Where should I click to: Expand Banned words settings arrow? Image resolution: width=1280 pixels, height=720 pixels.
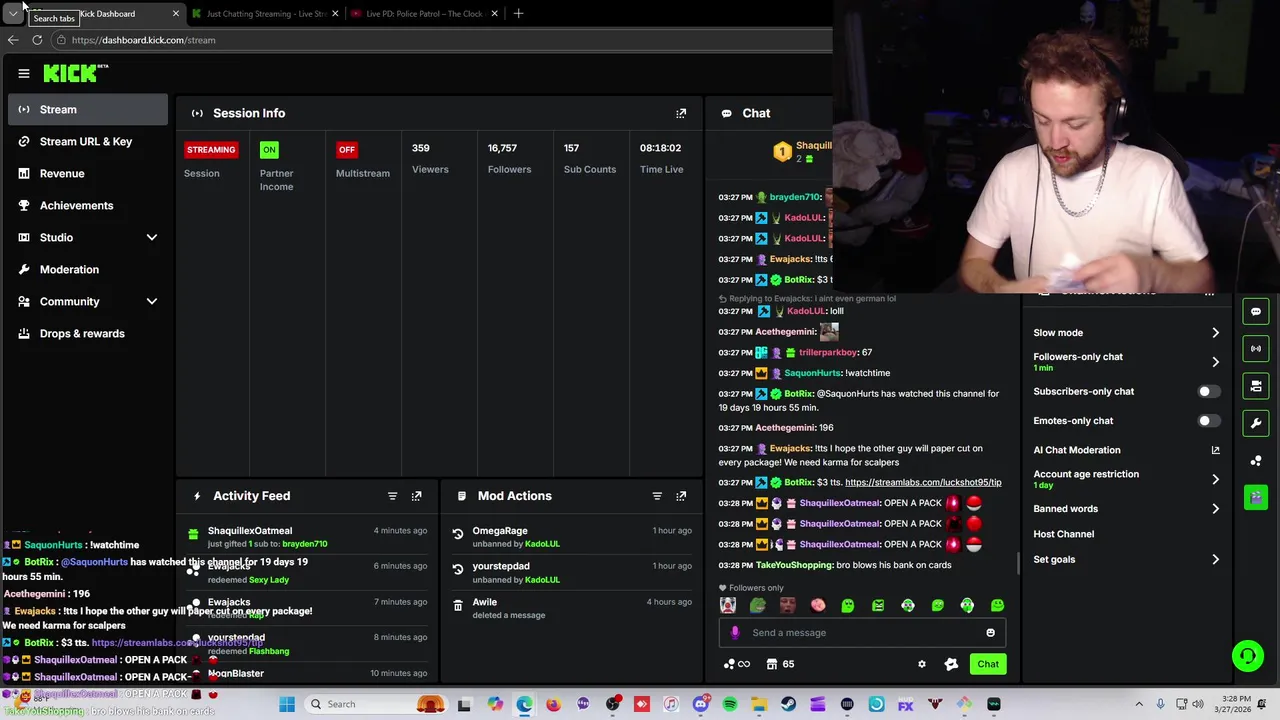pos(1215,509)
